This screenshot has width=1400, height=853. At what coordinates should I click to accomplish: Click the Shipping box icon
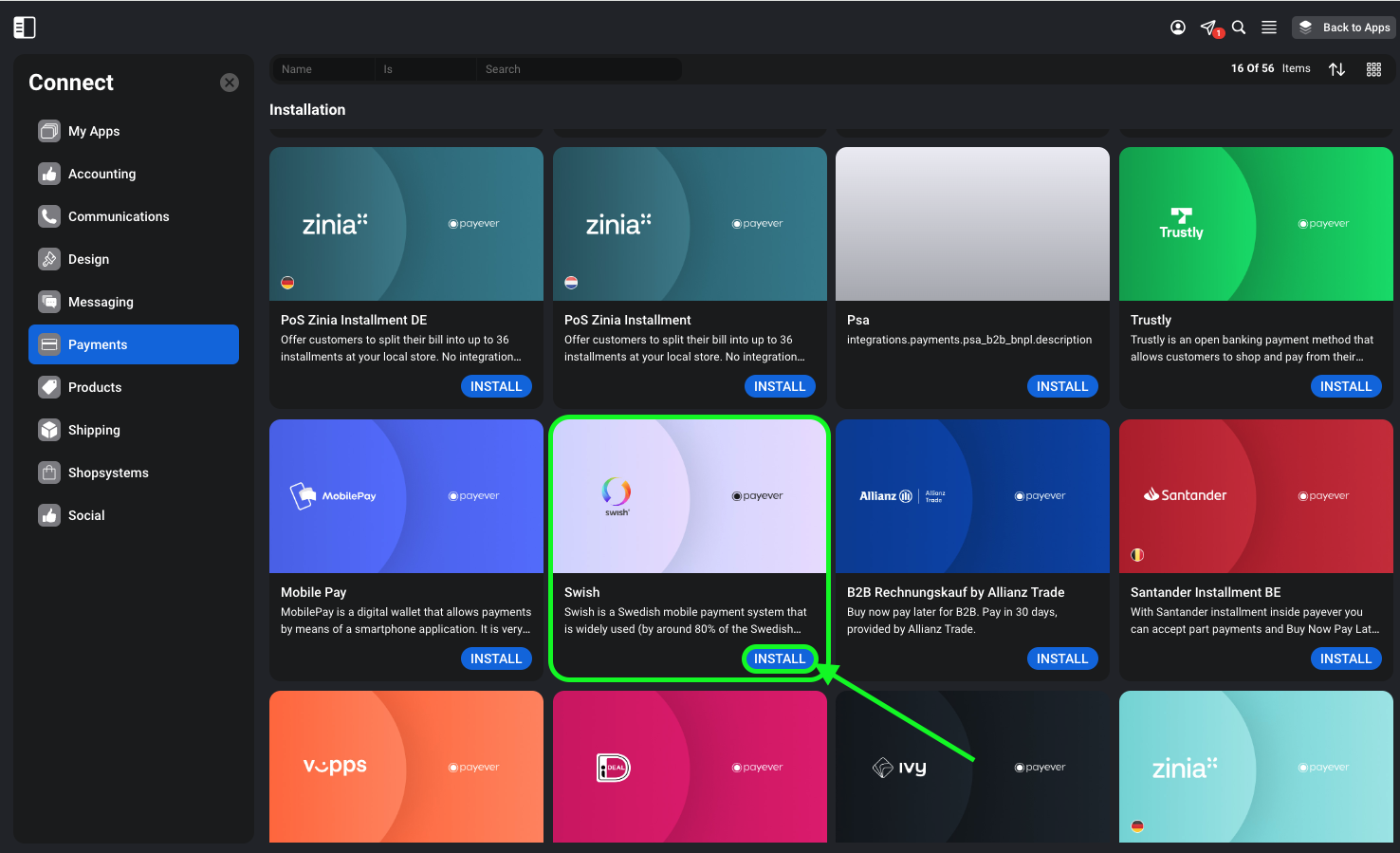click(49, 430)
